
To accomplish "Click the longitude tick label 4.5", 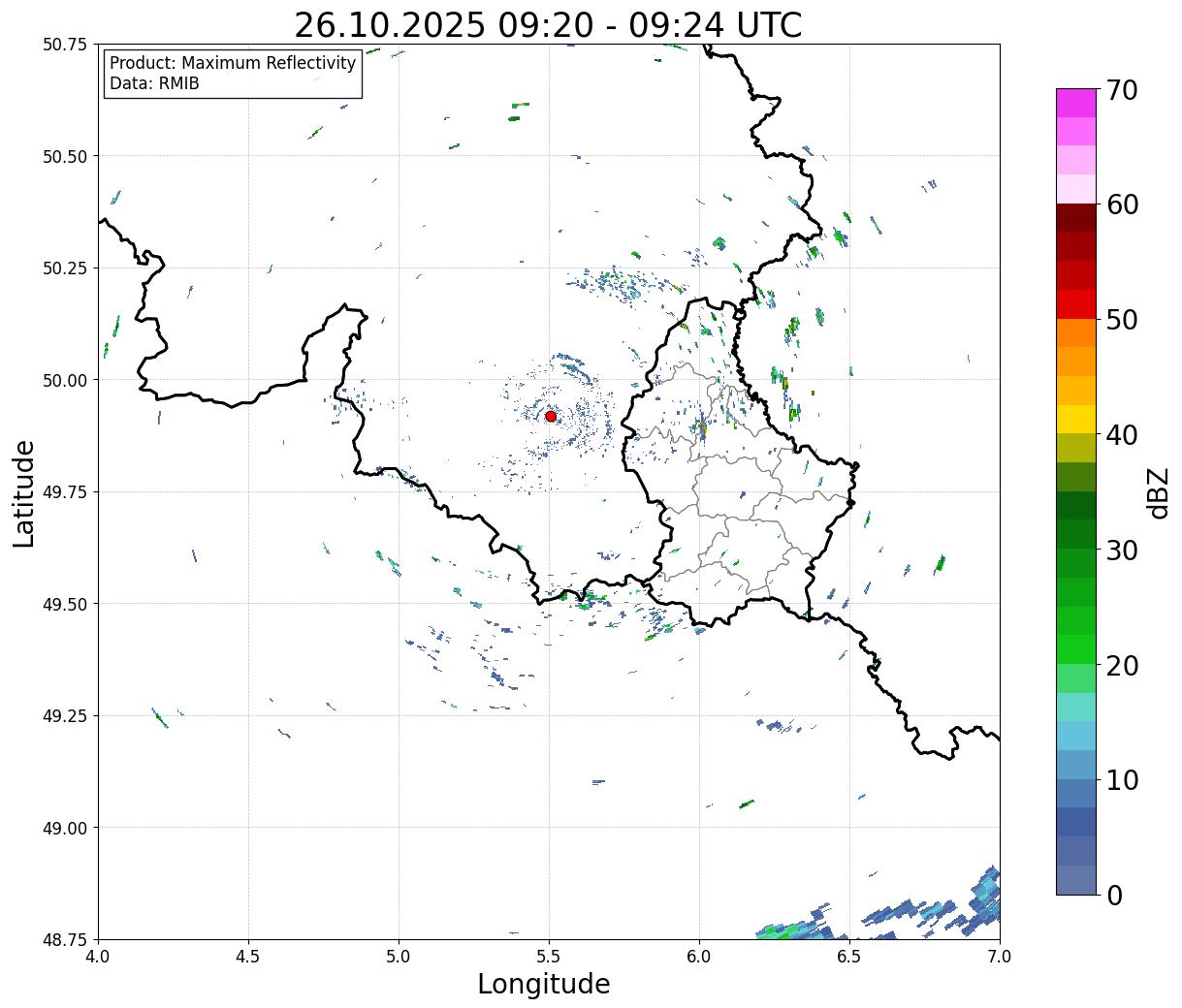I will pyautogui.click(x=248, y=957).
